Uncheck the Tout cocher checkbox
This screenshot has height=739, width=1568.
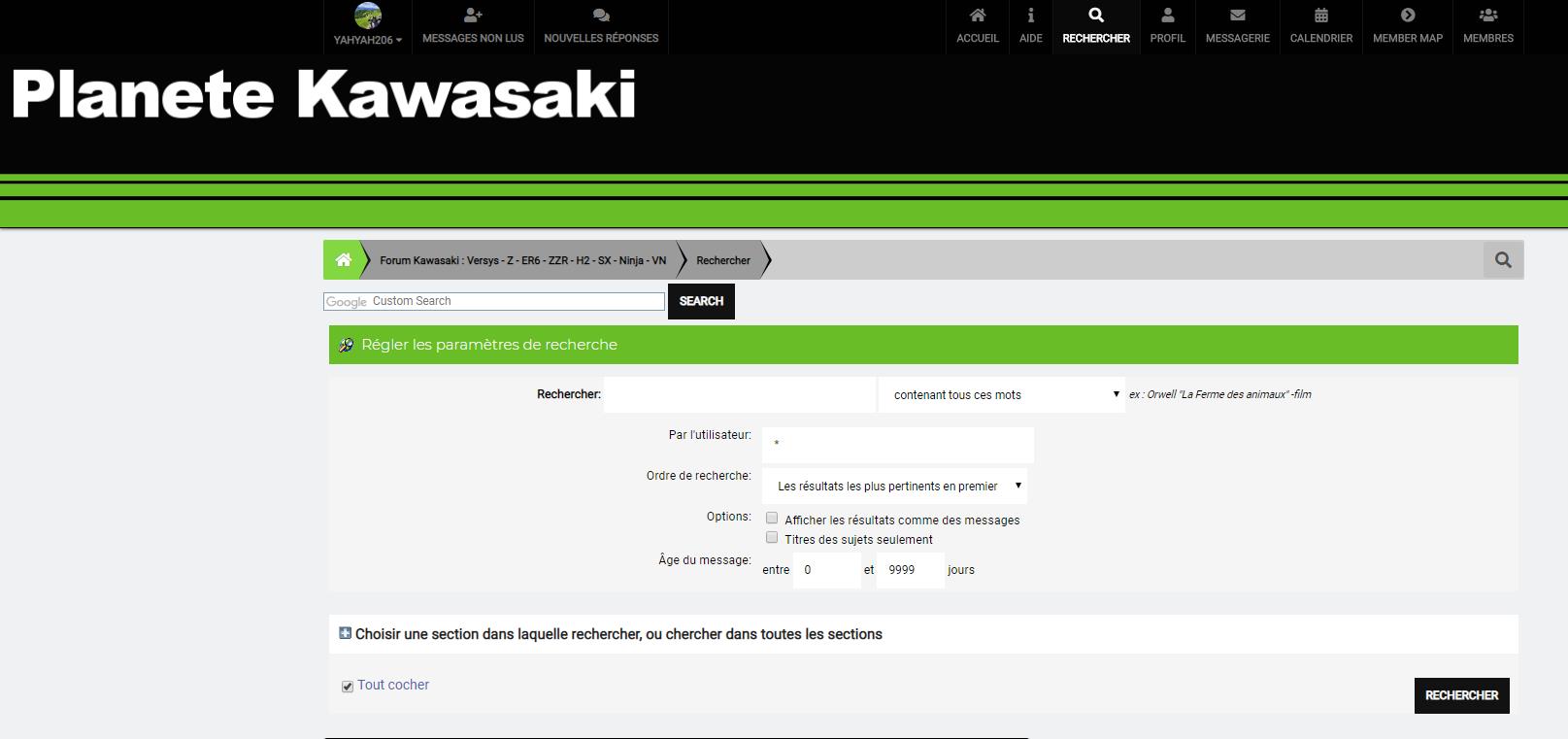(x=347, y=687)
